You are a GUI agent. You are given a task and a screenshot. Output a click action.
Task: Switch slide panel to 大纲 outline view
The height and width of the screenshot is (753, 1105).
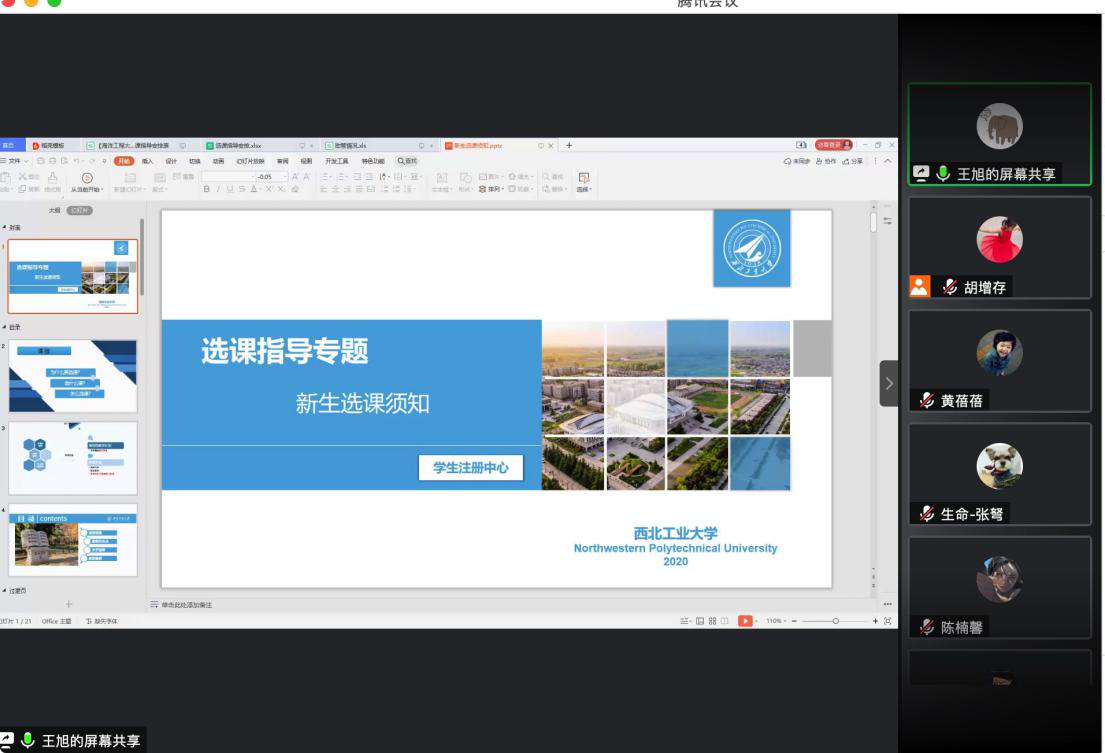pos(54,211)
